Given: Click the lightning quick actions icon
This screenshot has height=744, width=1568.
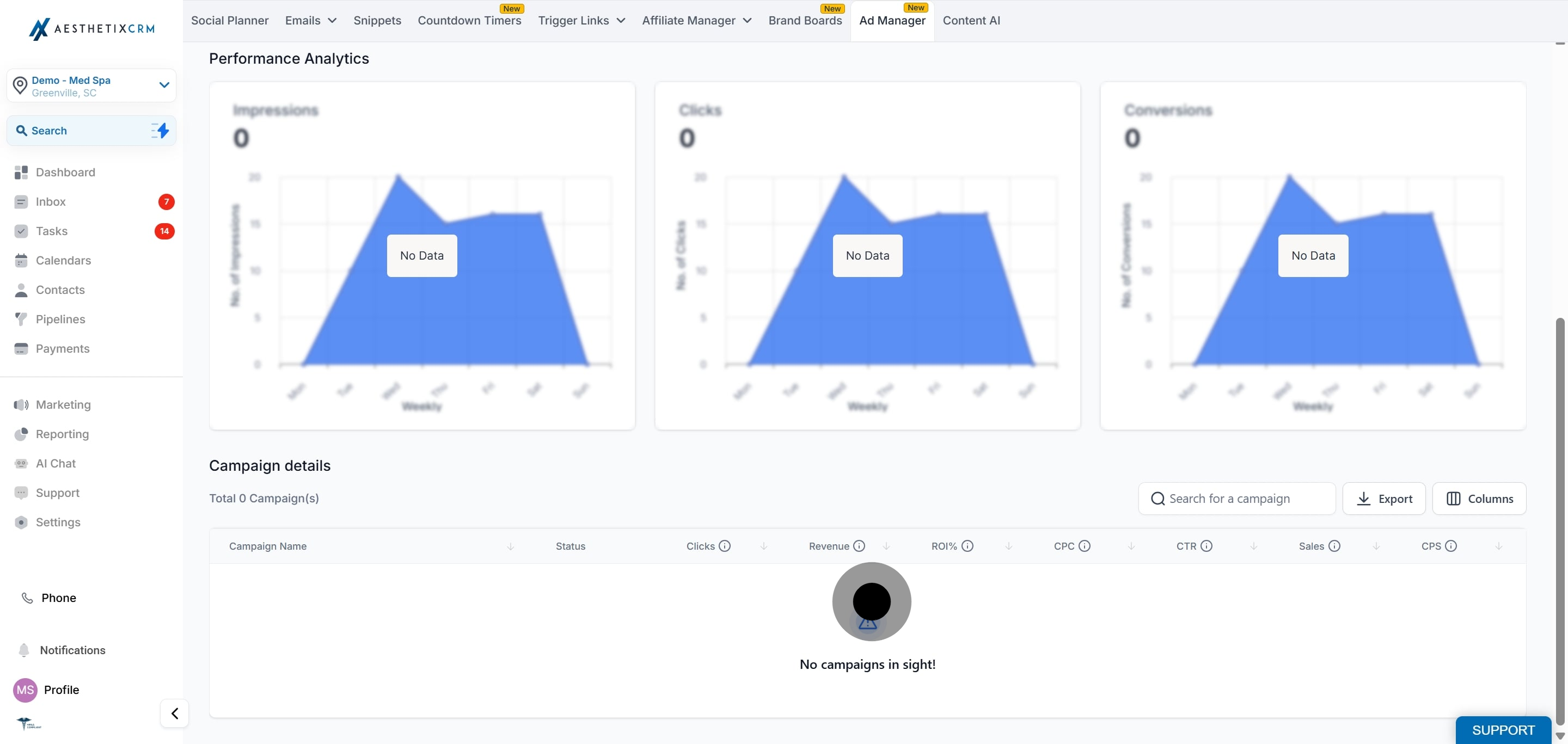Looking at the screenshot, I should pyautogui.click(x=161, y=130).
